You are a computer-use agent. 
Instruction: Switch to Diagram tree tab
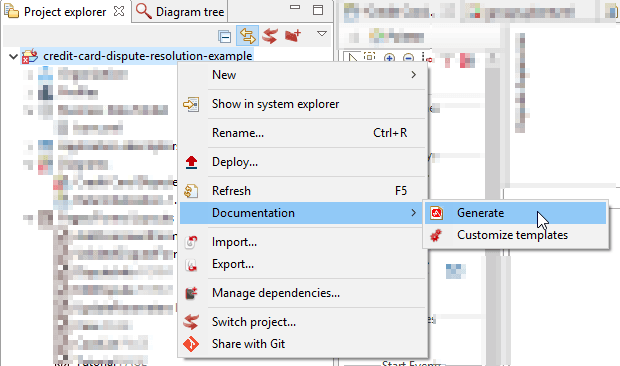[x=180, y=12]
